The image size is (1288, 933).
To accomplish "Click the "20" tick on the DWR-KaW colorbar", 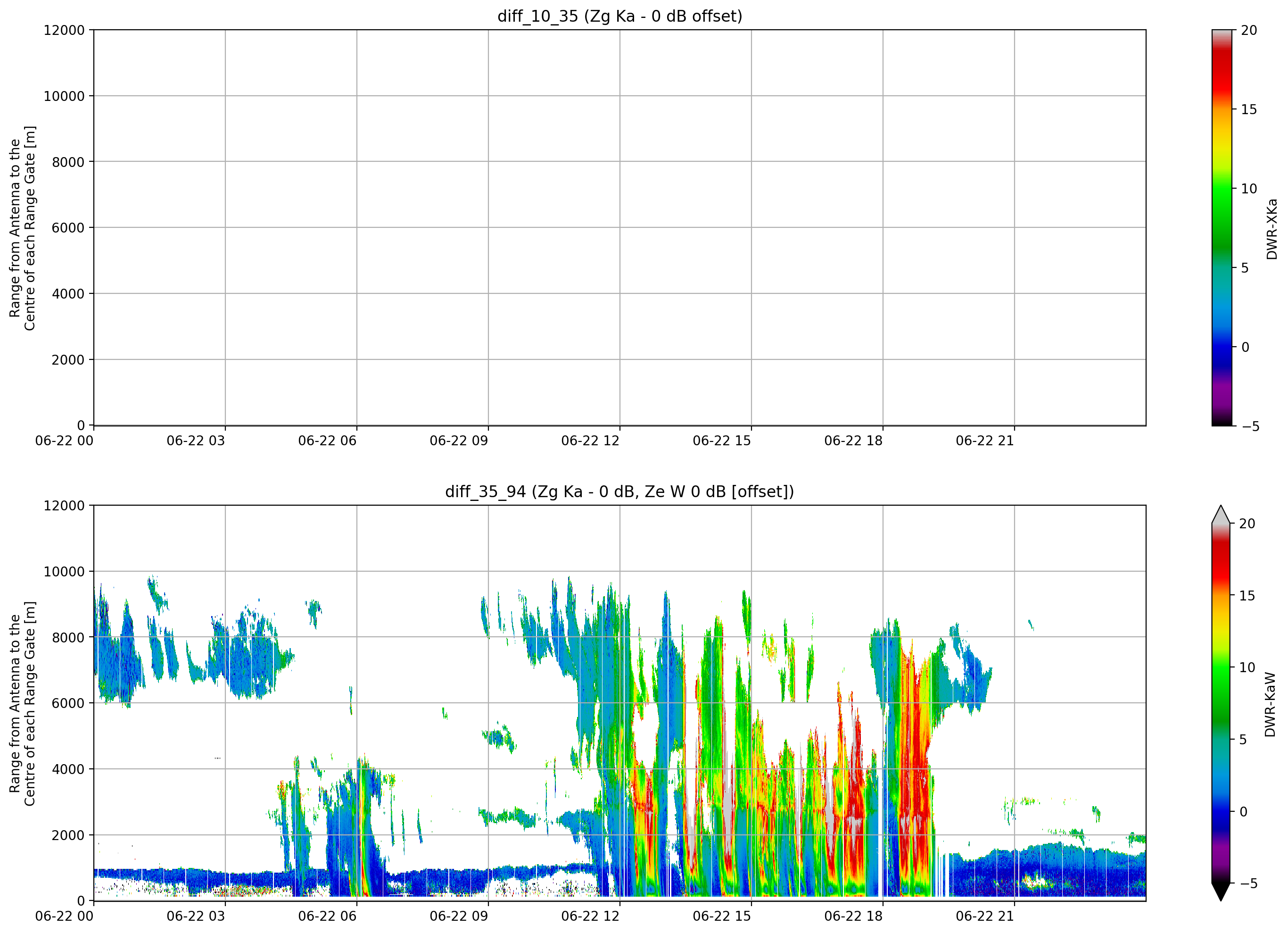I will click(1247, 523).
